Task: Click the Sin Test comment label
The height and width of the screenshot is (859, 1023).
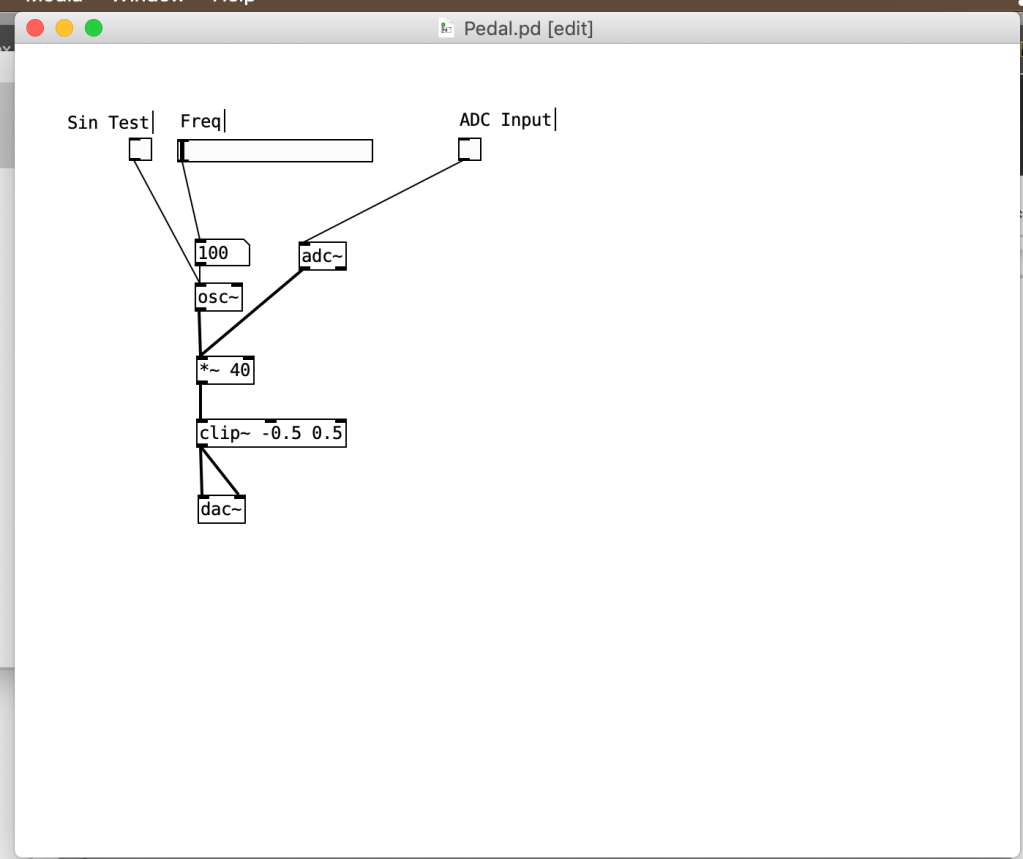Action: (108, 123)
